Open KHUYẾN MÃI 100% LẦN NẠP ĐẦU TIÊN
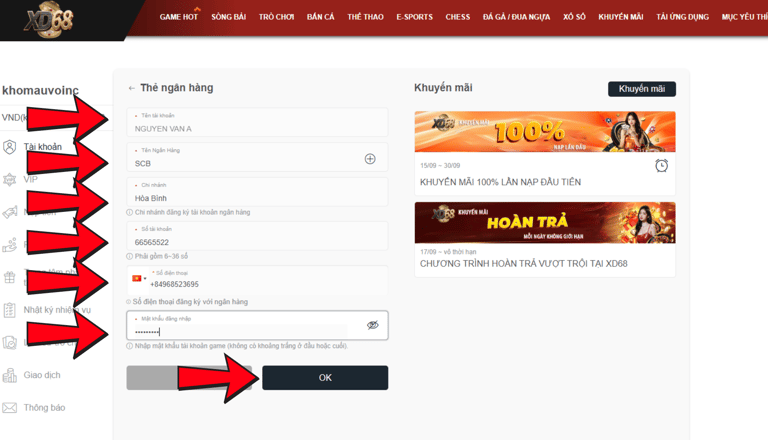This screenshot has width=768, height=440. pos(500,182)
